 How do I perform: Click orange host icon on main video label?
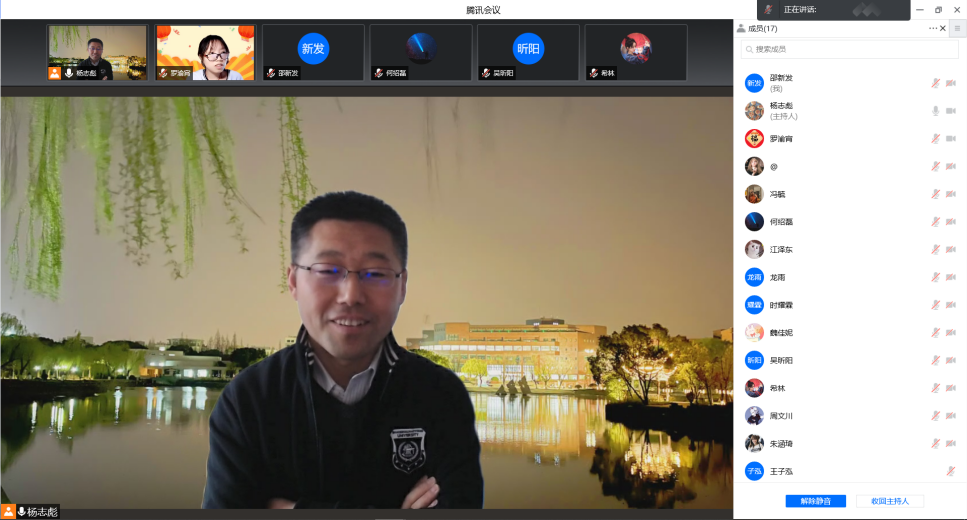click(x=9, y=511)
